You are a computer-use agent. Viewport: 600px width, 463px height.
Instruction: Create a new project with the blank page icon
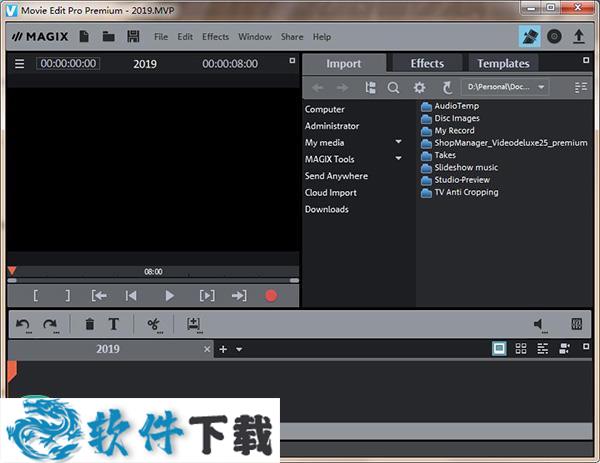[x=84, y=37]
